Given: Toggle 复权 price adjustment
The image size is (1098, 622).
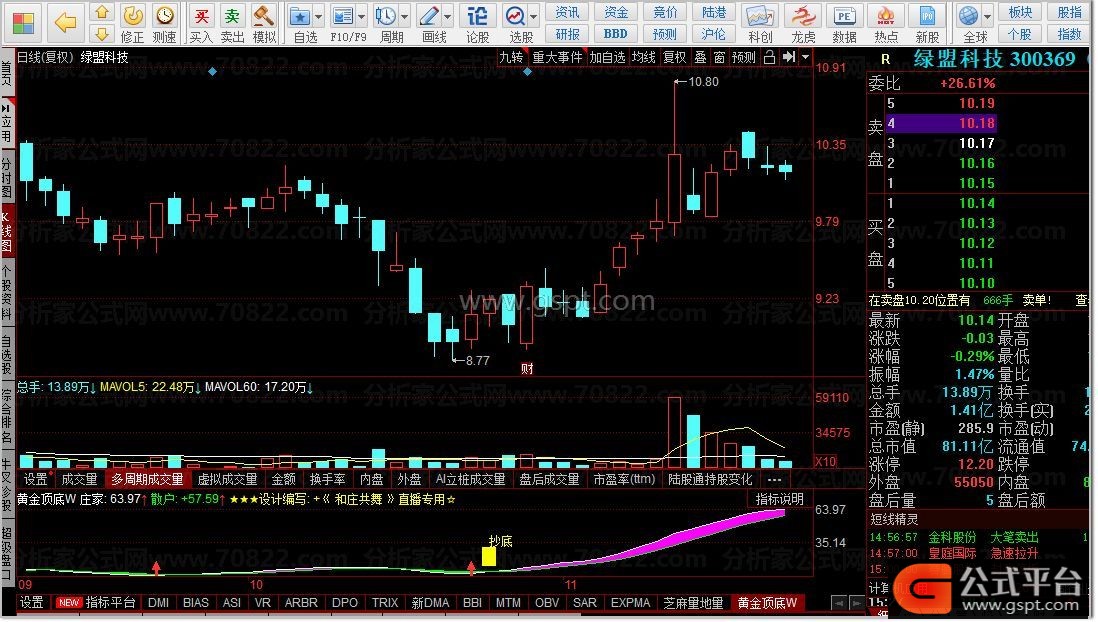Looking at the screenshot, I should tap(674, 57).
